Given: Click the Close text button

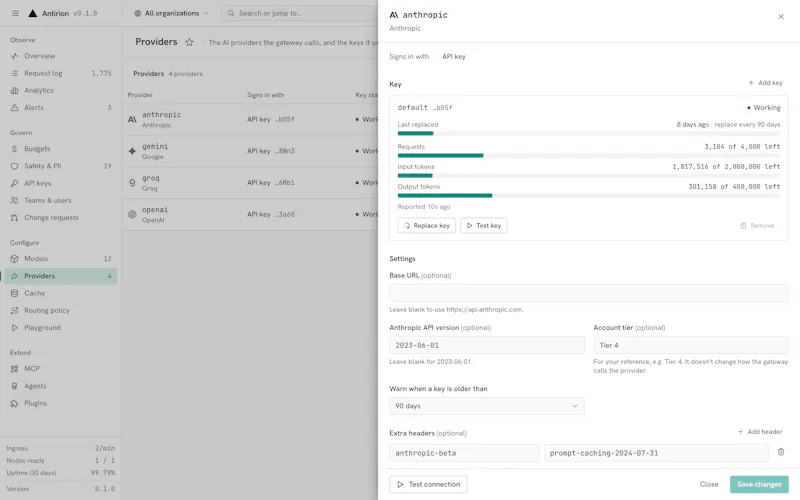Looking at the screenshot, I should 709,484.
